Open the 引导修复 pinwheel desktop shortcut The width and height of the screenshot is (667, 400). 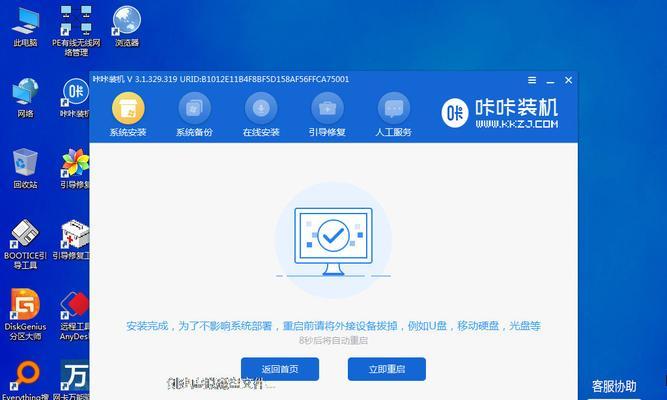(x=75, y=168)
